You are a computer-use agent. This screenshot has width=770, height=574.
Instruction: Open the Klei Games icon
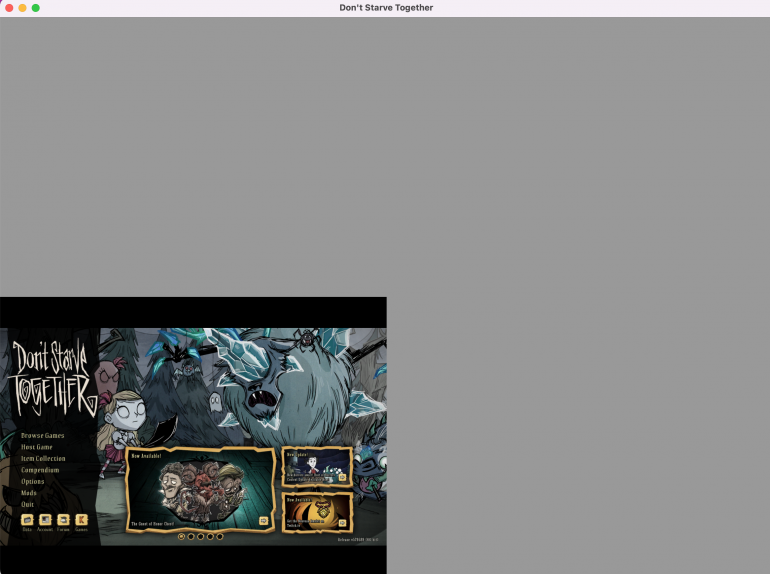coord(82,519)
